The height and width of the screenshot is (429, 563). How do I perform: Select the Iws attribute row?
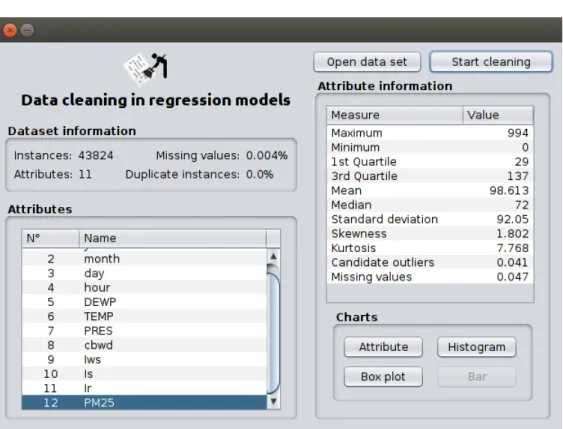(x=144, y=359)
